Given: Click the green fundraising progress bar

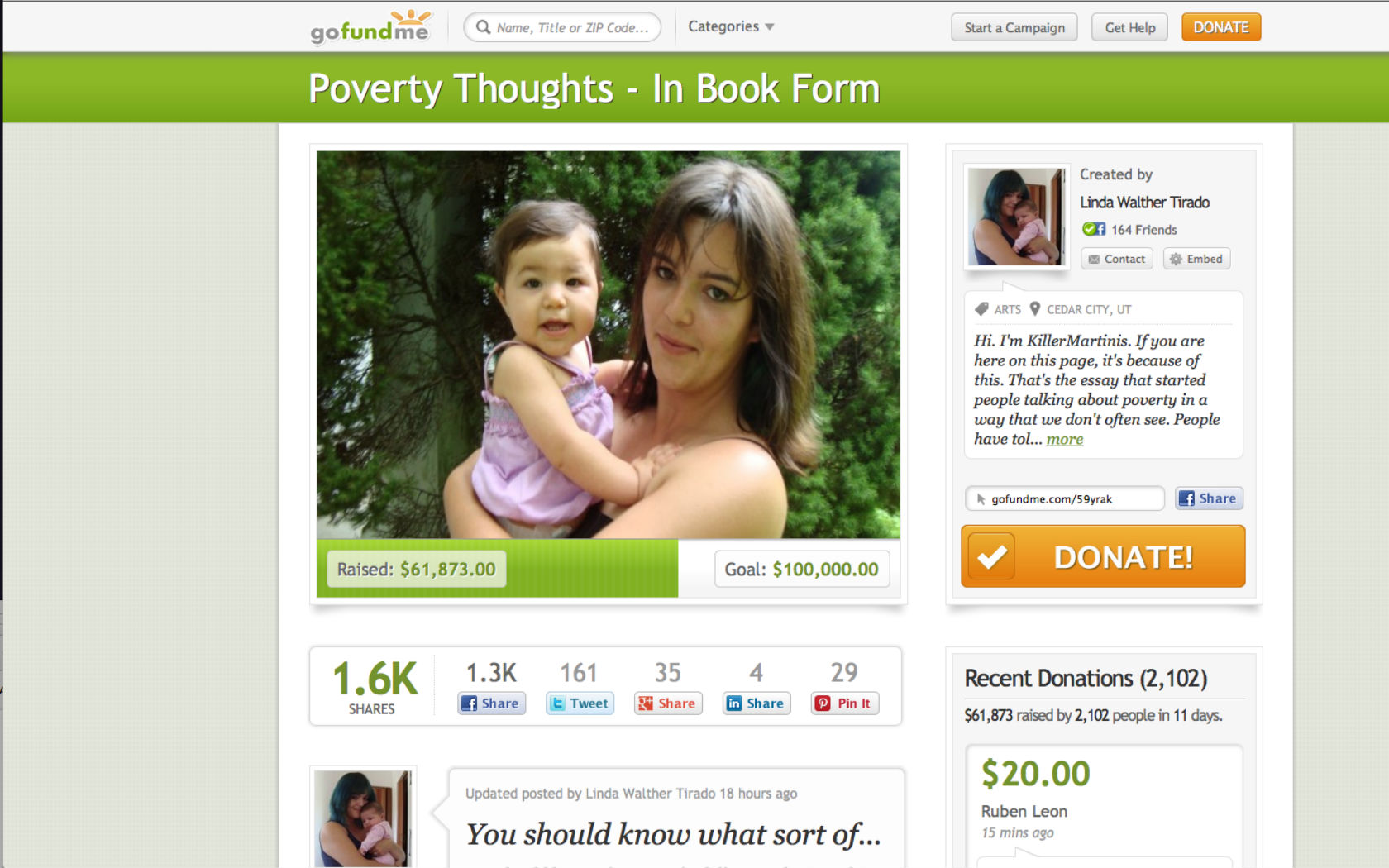Looking at the screenshot, I should coord(497,568).
